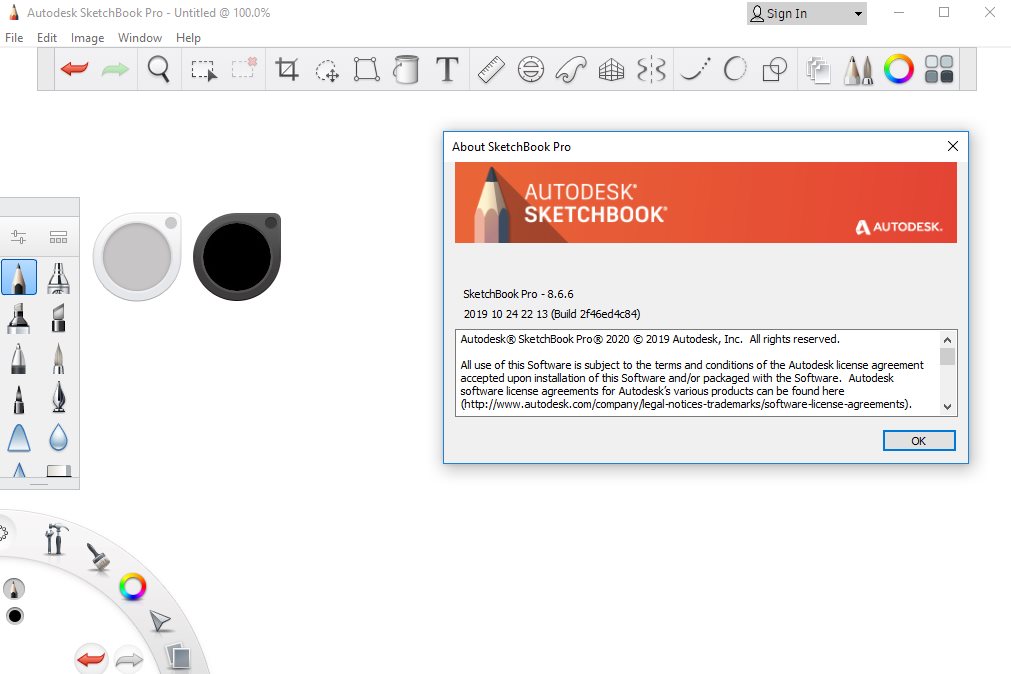Click the gray brush size puck
The image size is (1011, 674).
[x=137, y=257]
